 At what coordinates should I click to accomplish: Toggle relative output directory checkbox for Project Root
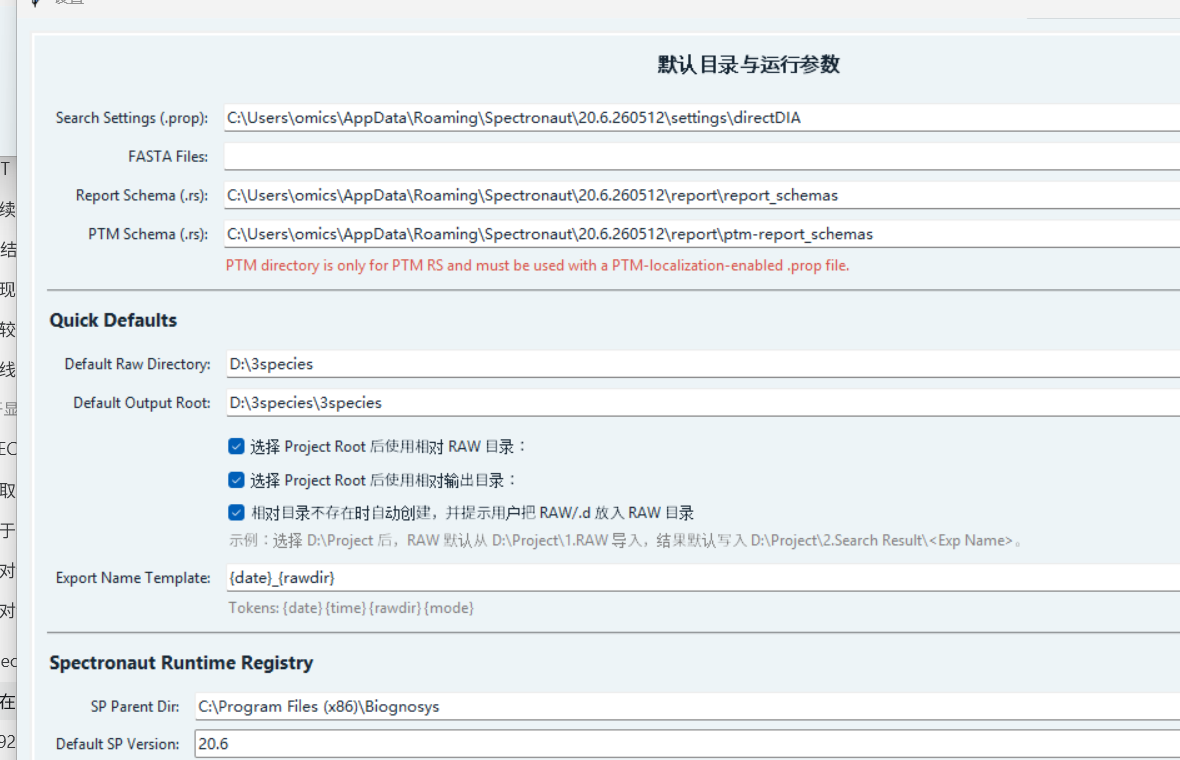click(x=236, y=480)
